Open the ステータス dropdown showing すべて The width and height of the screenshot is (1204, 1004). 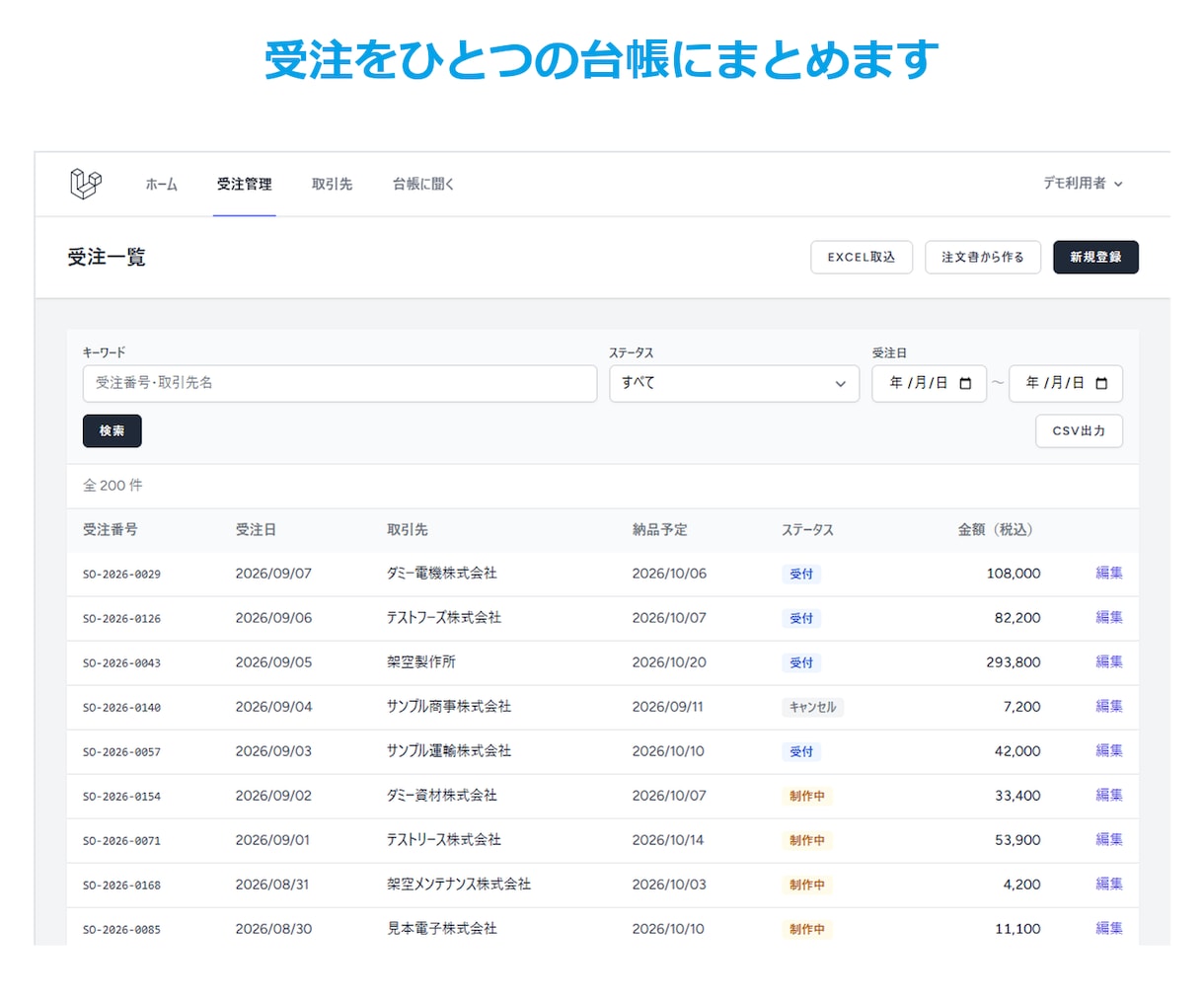[x=734, y=383]
